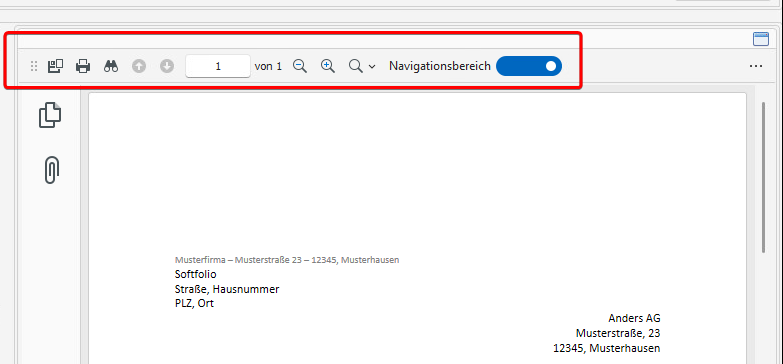Open the three-dots overflow menu
The image size is (783, 364).
(756, 66)
